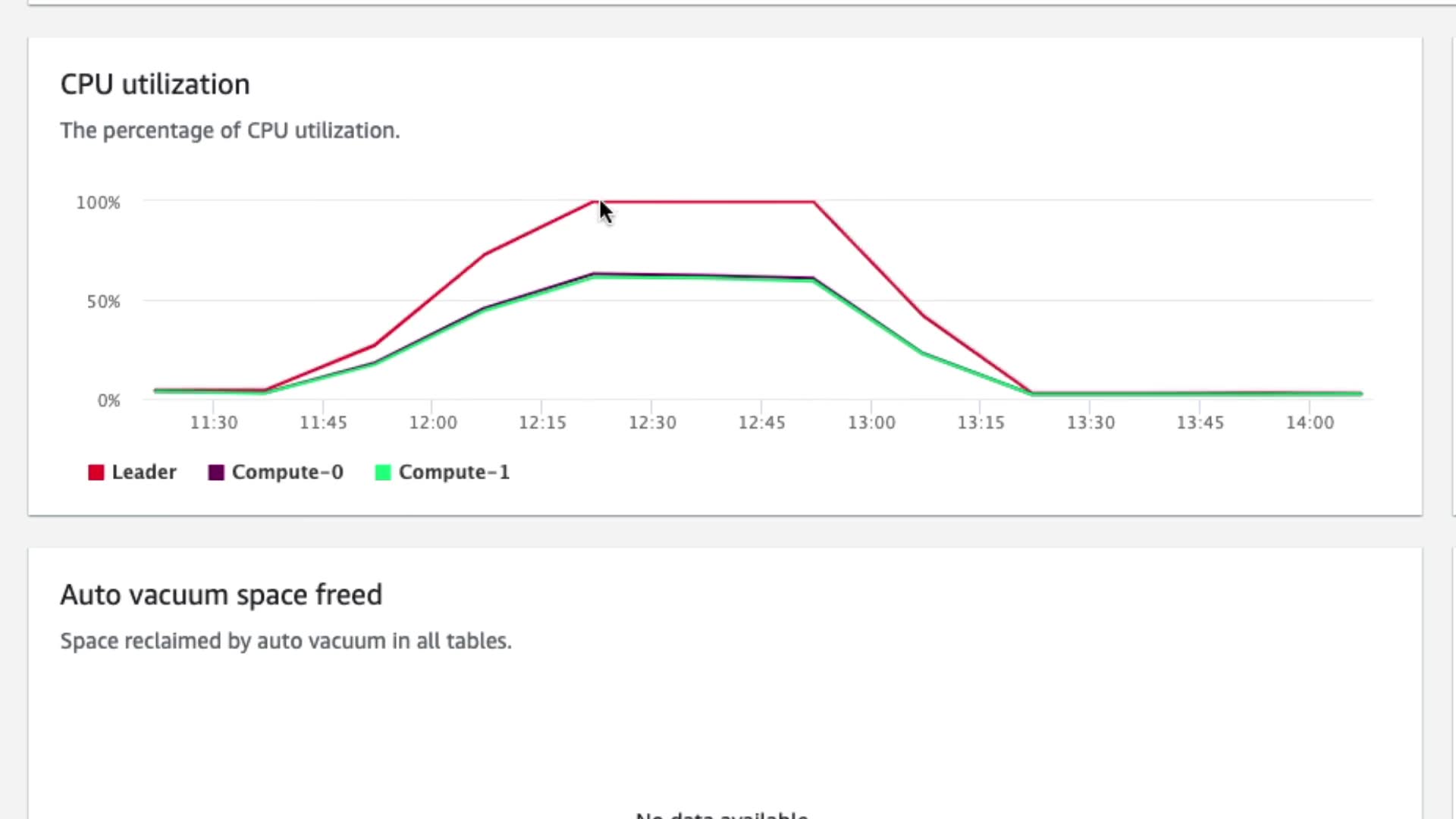The height and width of the screenshot is (819, 1456).
Task: Click the 12:30 time axis label
Action: click(x=652, y=422)
